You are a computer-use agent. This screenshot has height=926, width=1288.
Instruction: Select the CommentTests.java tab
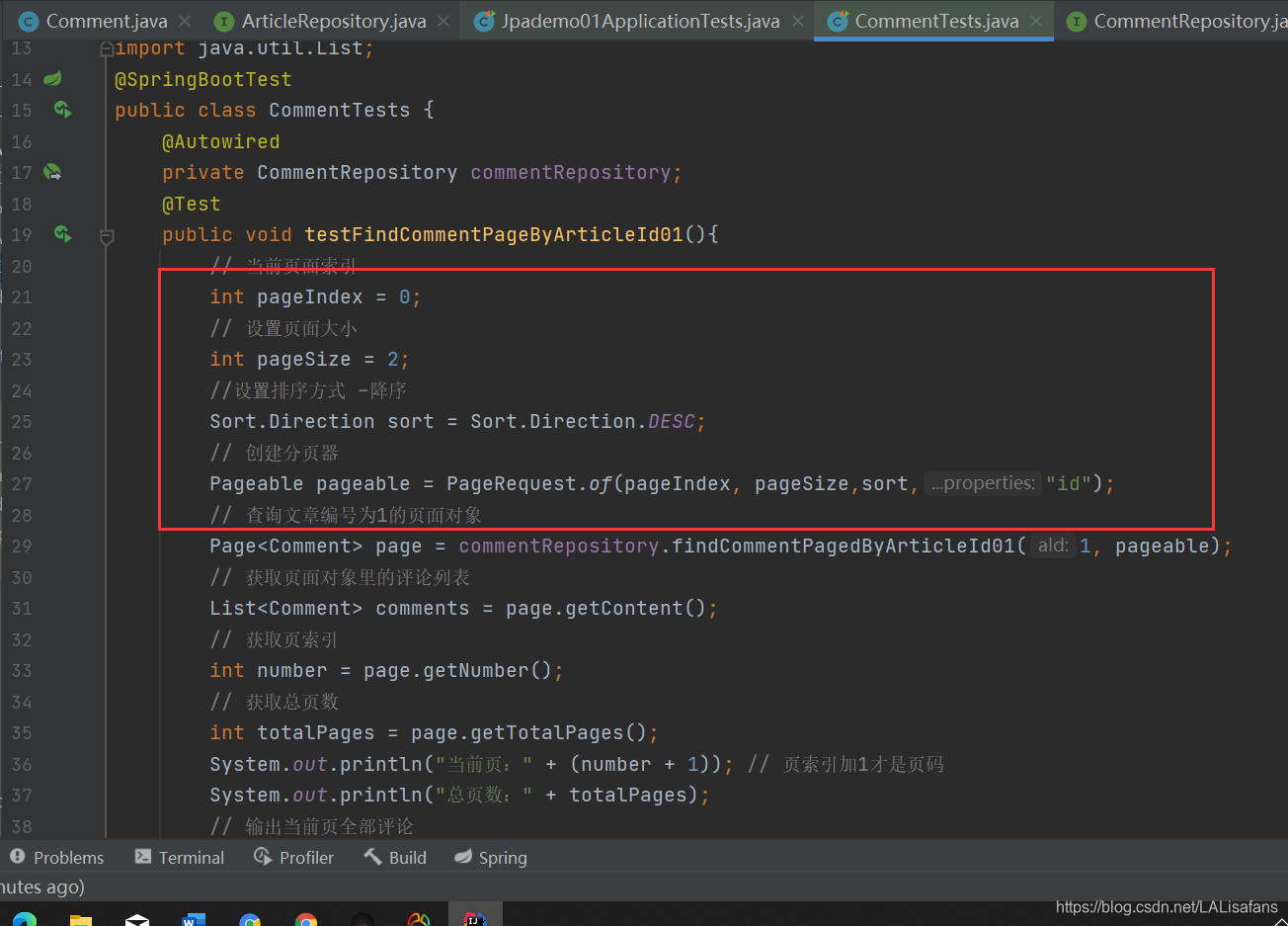point(936,21)
